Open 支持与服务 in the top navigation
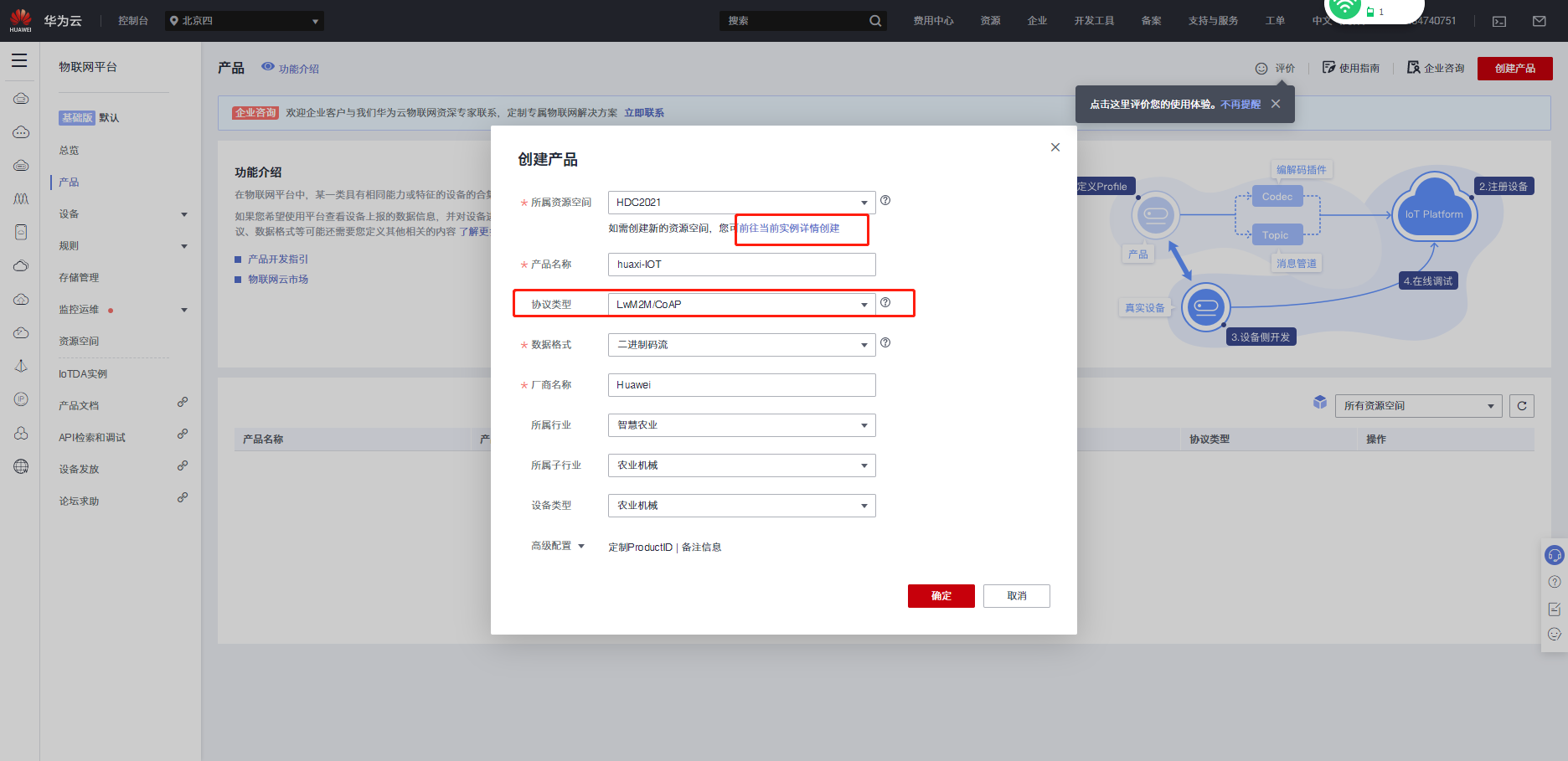 click(1213, 21)
